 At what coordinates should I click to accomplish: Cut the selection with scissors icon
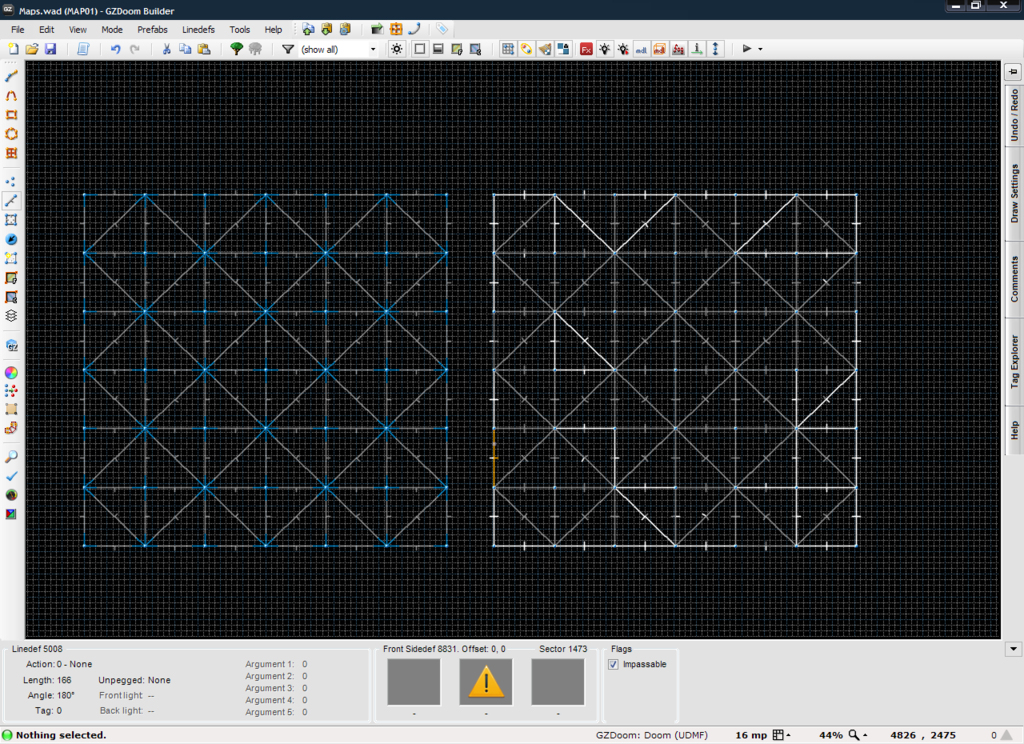pos(167,49)
